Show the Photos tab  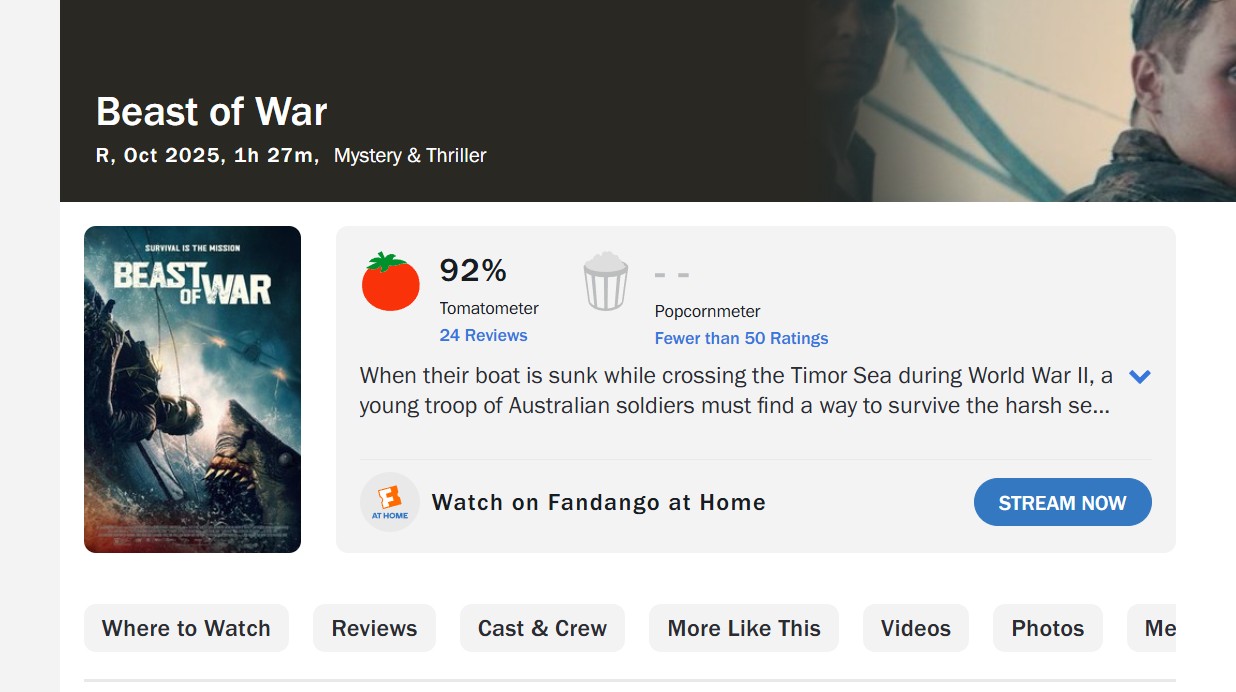1047,628
